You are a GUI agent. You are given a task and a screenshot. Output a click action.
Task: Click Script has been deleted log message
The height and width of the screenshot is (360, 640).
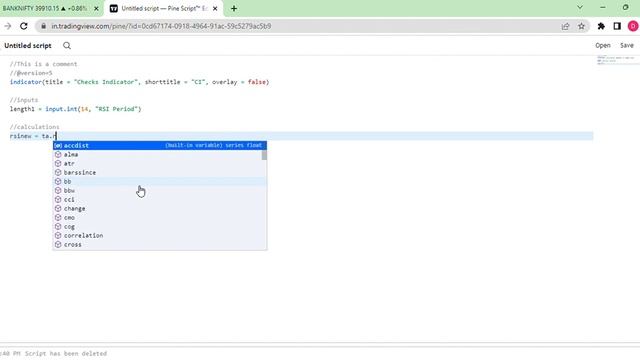66,353
